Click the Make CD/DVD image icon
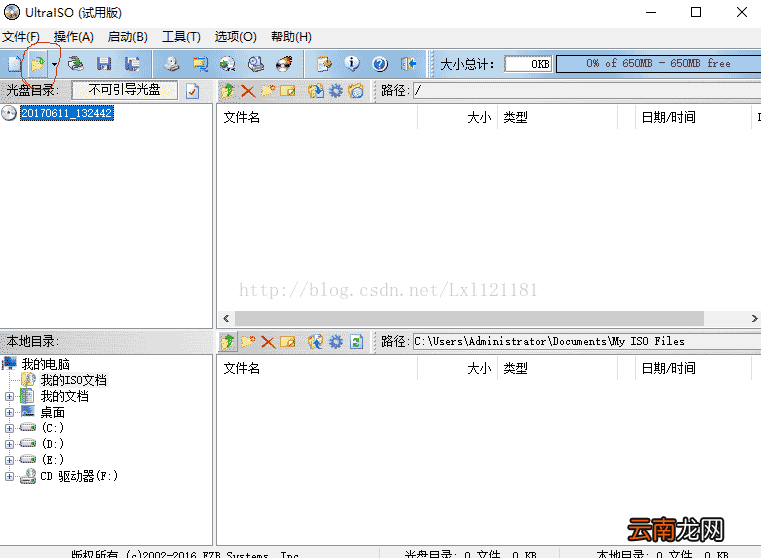761x558 pixels. pyautogui.click(x=171, y=64)
